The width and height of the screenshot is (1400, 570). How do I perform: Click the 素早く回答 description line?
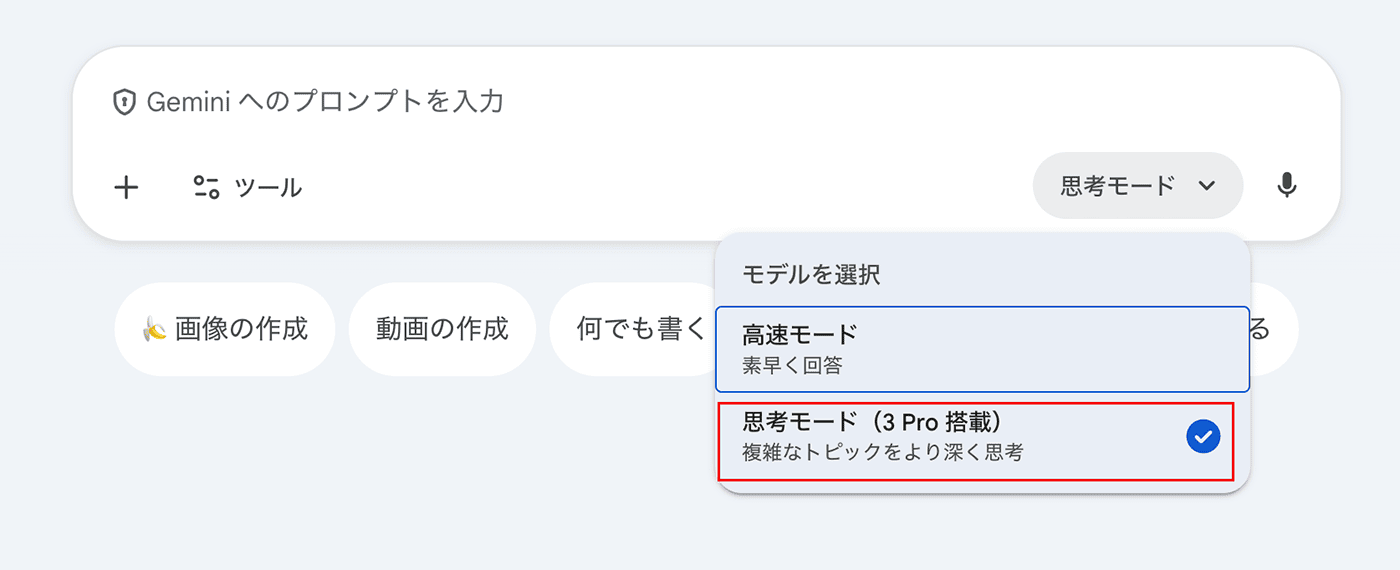coord(792,366)
